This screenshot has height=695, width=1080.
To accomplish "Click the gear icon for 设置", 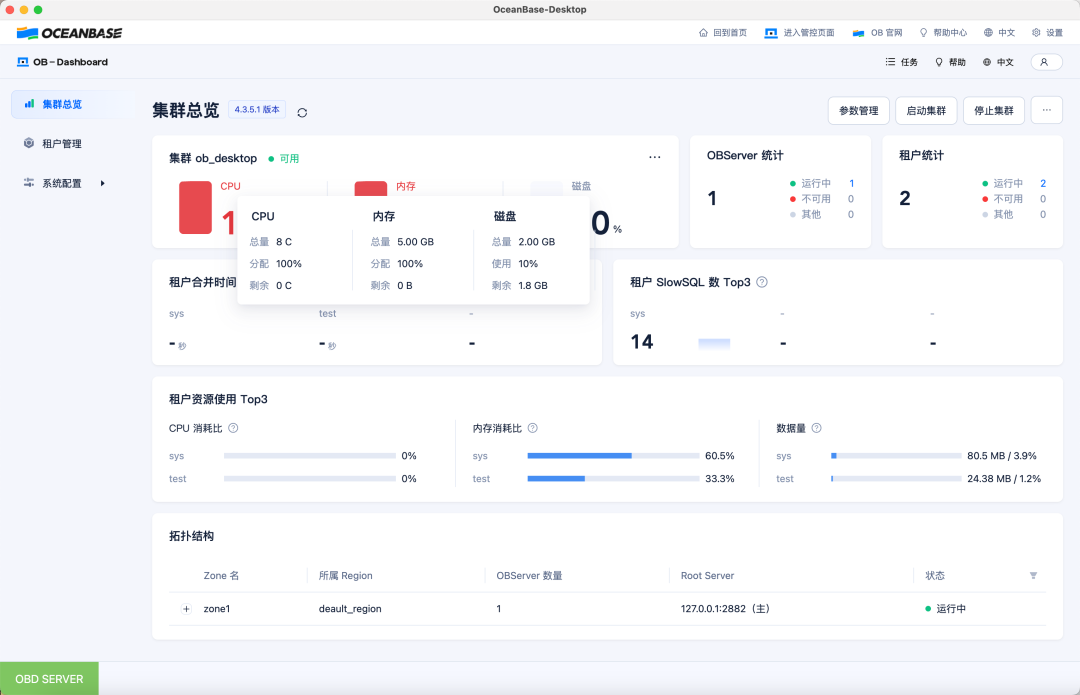I will pos(1036,32).
